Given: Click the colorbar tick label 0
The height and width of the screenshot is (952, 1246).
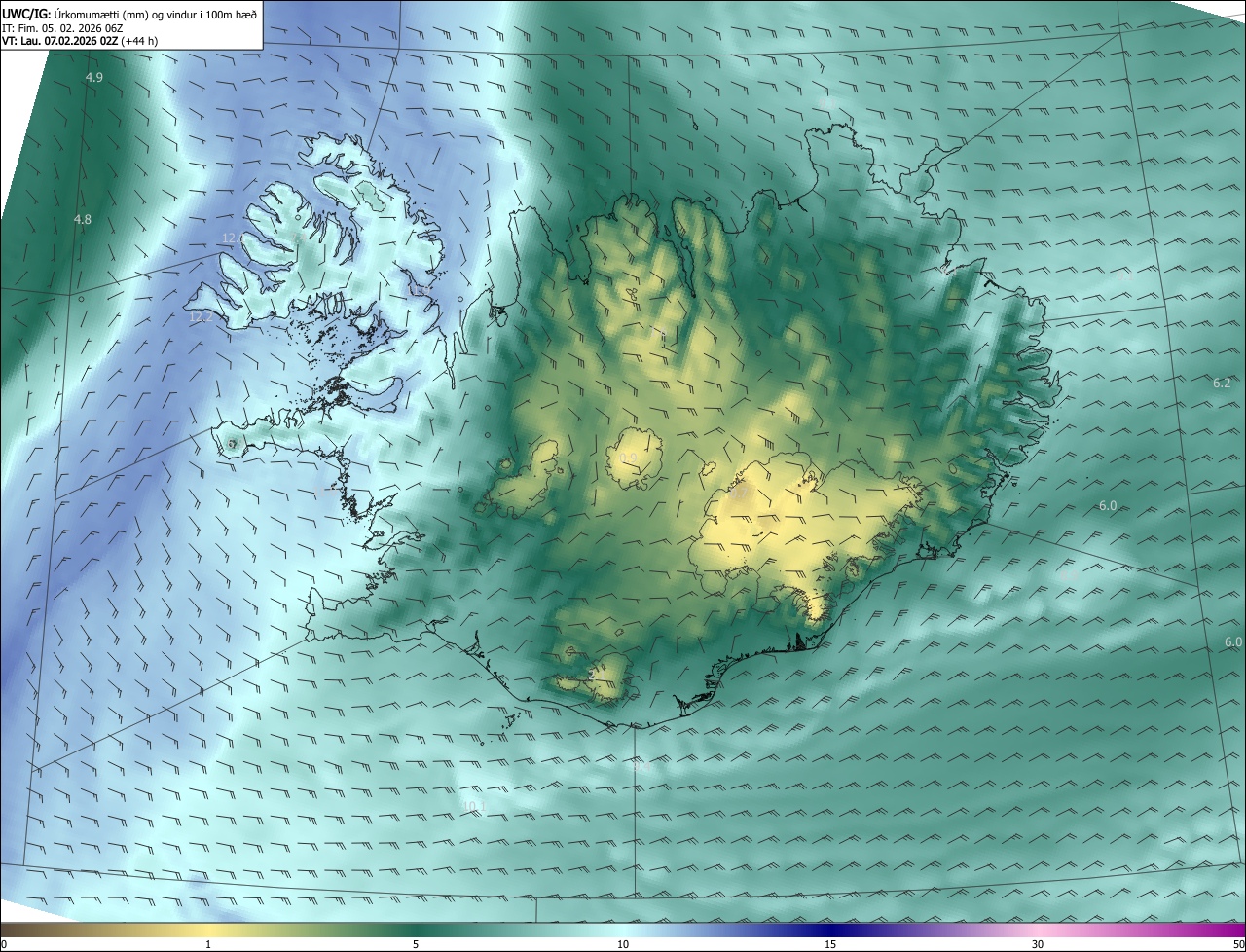Looking at the screenshot, I should pyautogui.click(x=4, y=944).
